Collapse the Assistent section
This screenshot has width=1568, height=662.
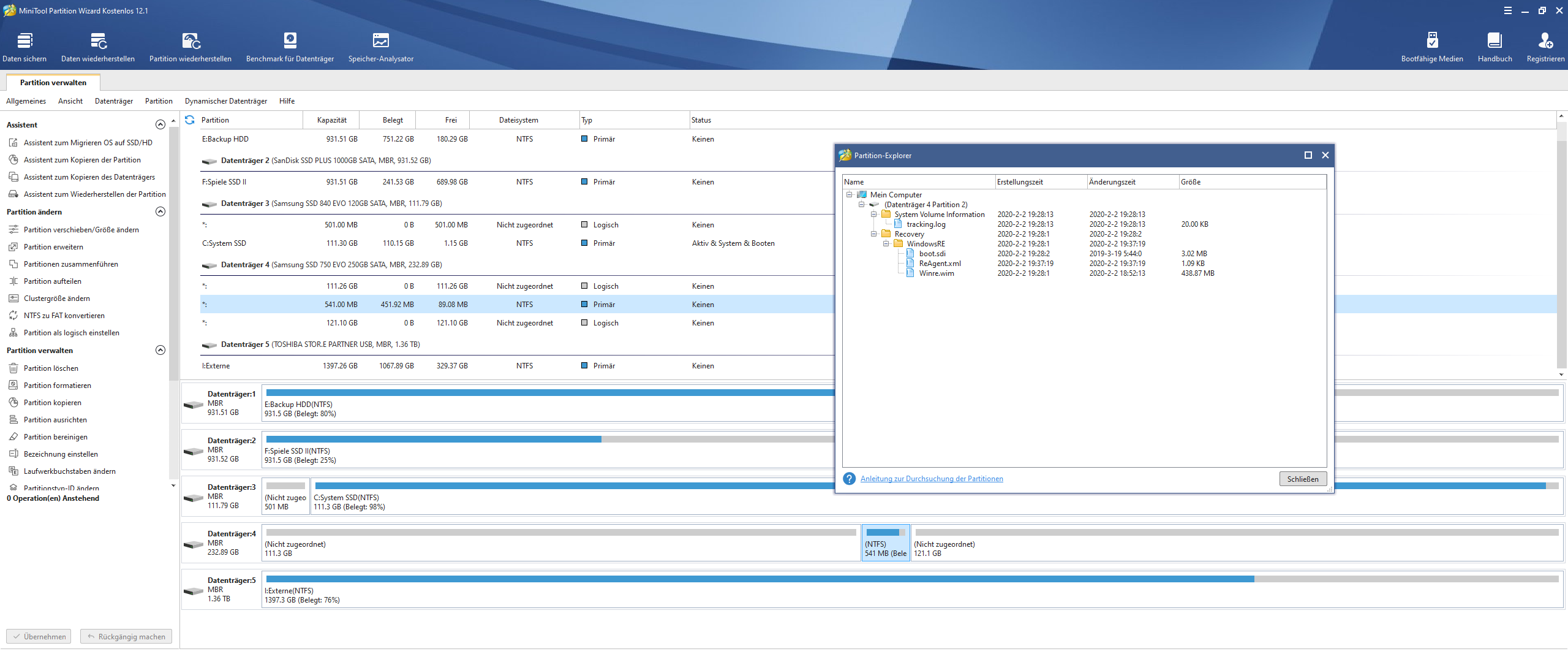[x=160, y=124]
